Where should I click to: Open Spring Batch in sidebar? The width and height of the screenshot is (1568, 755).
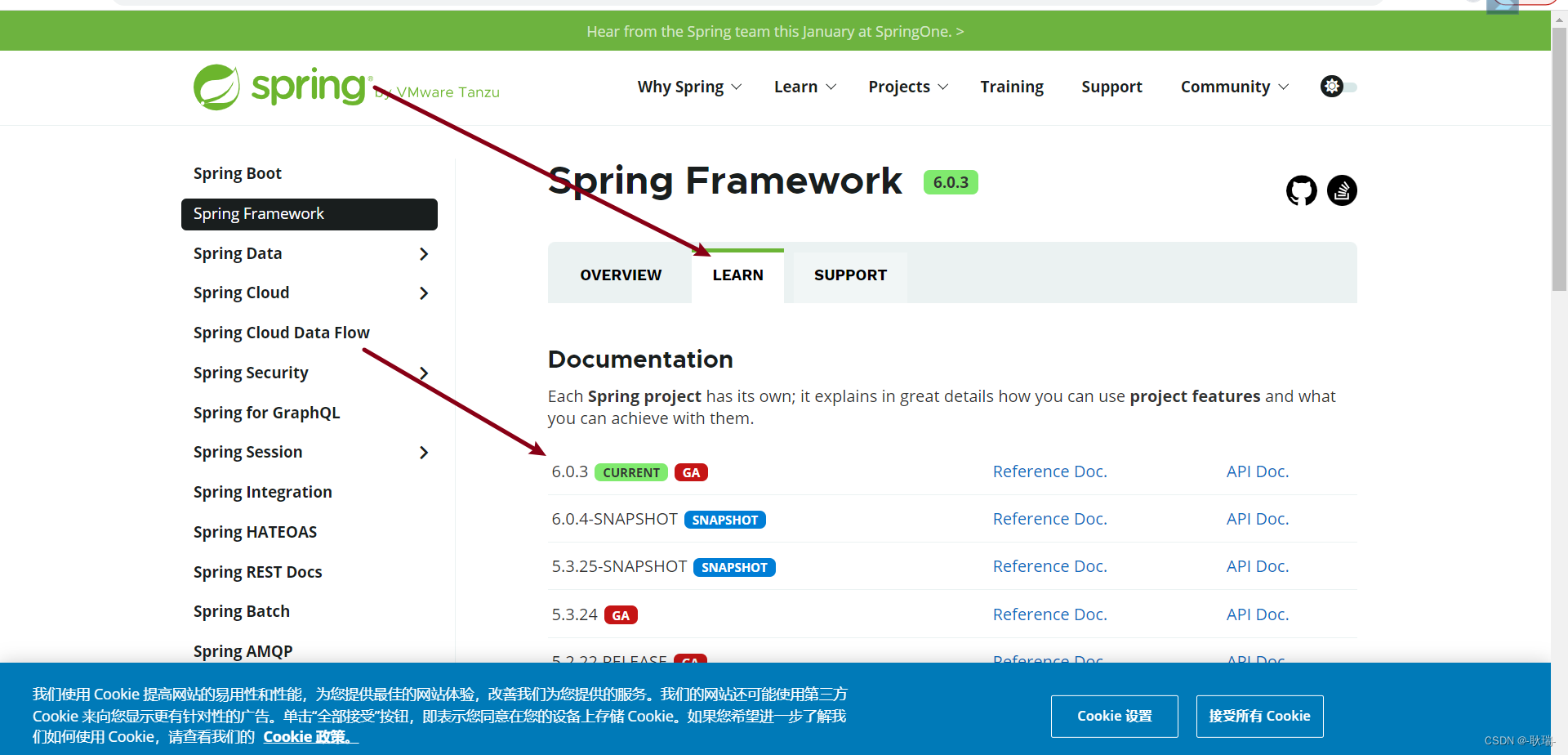pos(241,611)
